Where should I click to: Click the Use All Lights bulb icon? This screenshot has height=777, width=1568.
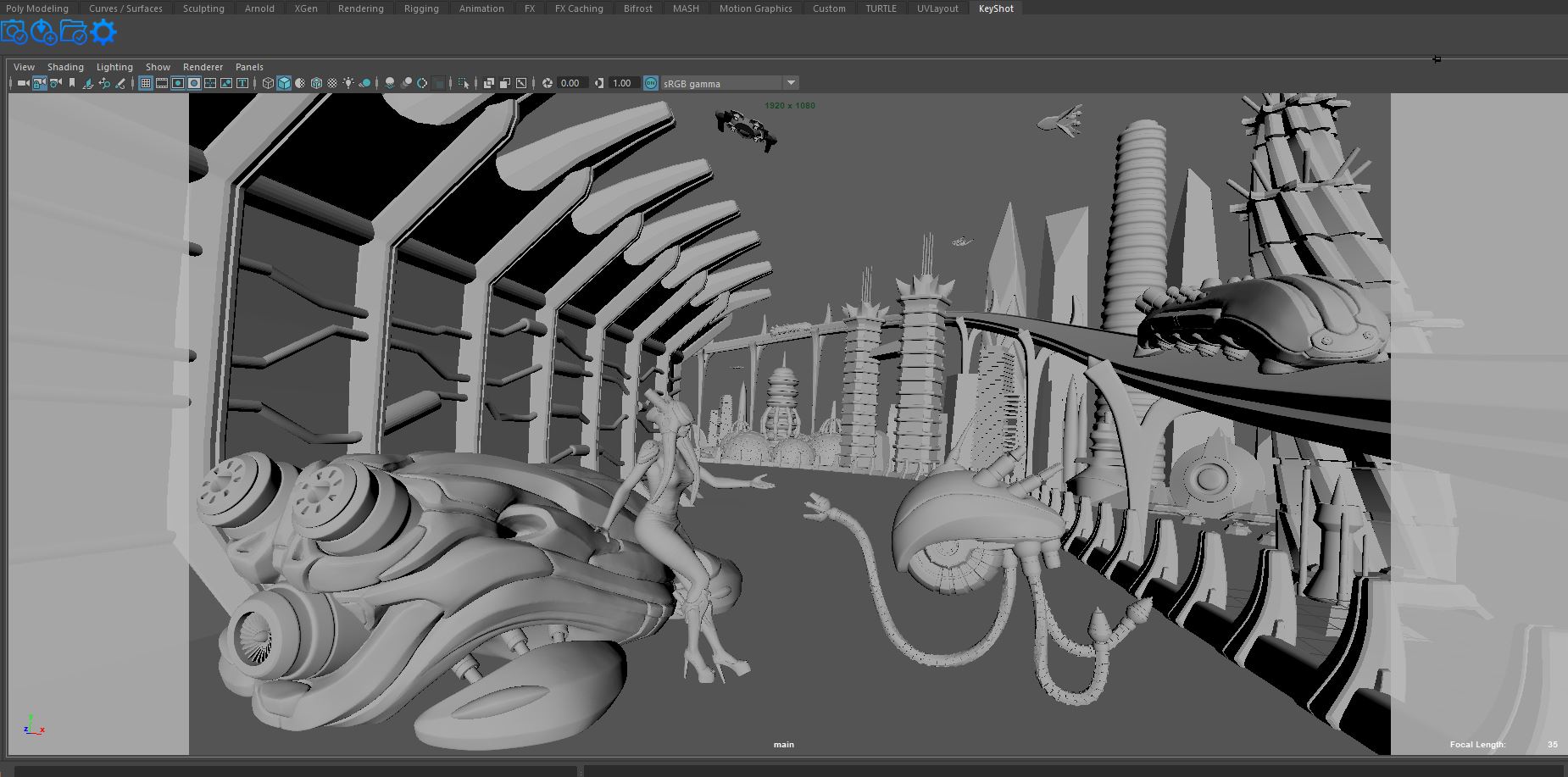tap(348, 83)
